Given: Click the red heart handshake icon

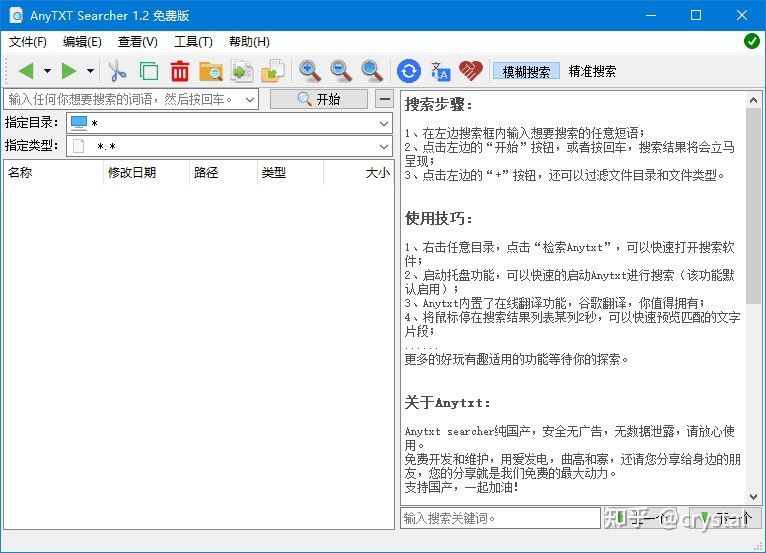Looking at the screenshot, I should click(x=471, y=71).
